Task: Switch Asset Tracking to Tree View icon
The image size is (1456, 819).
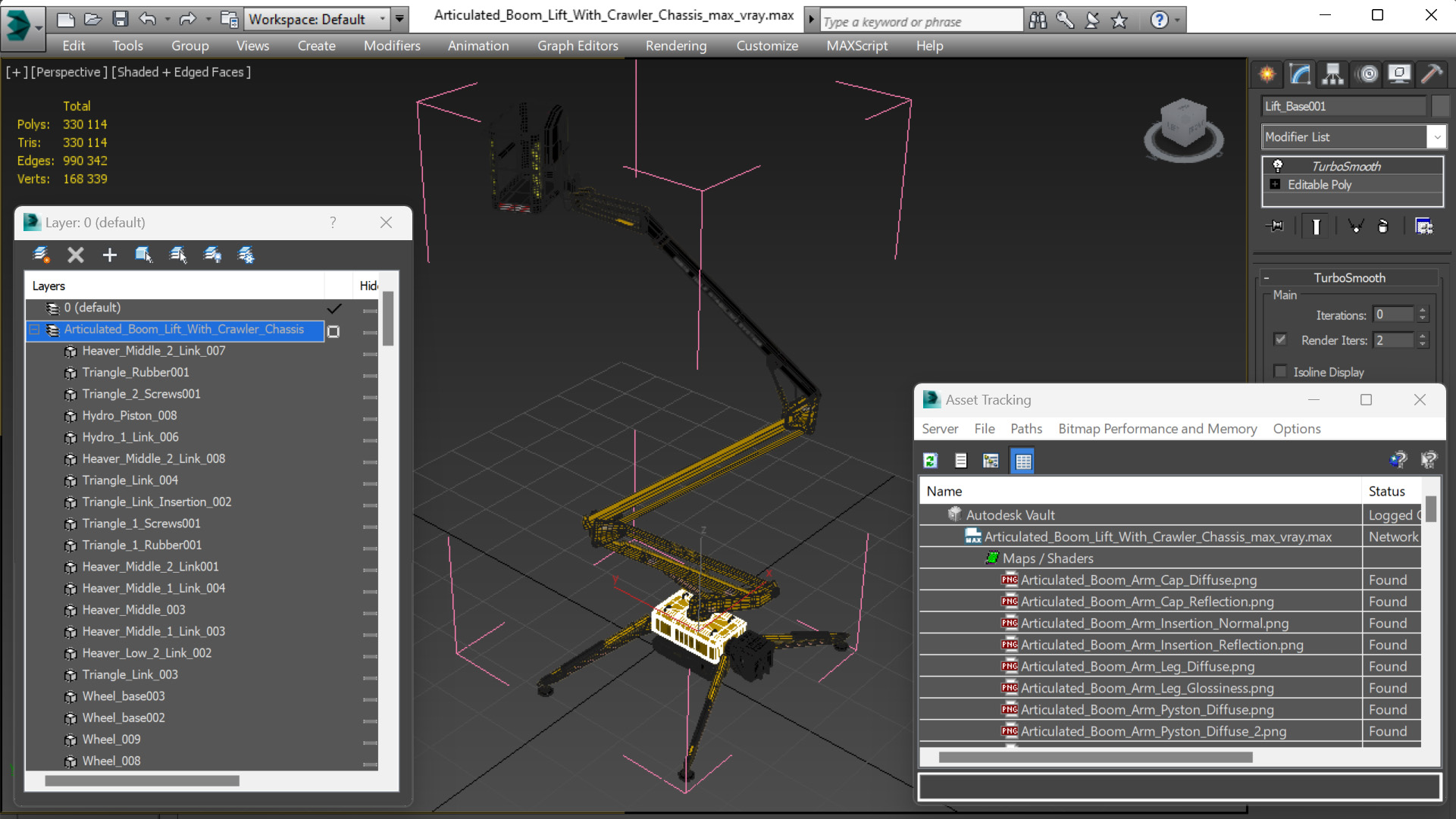Action: click(991, 461)
